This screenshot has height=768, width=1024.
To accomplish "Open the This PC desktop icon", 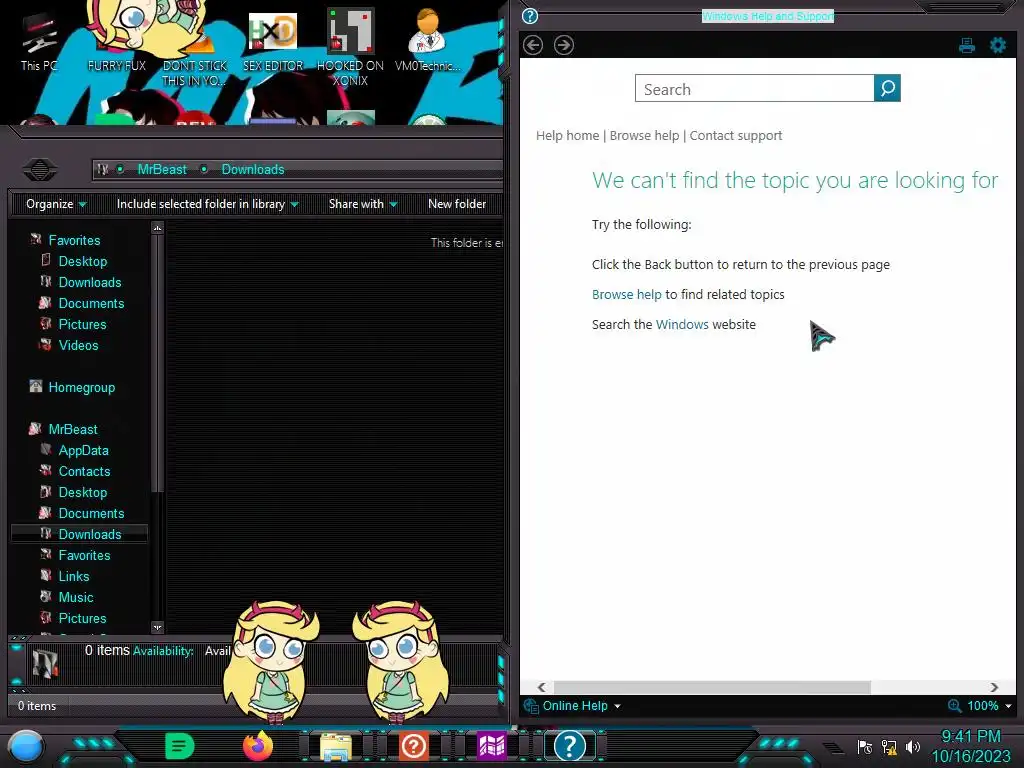I will 39,42.
